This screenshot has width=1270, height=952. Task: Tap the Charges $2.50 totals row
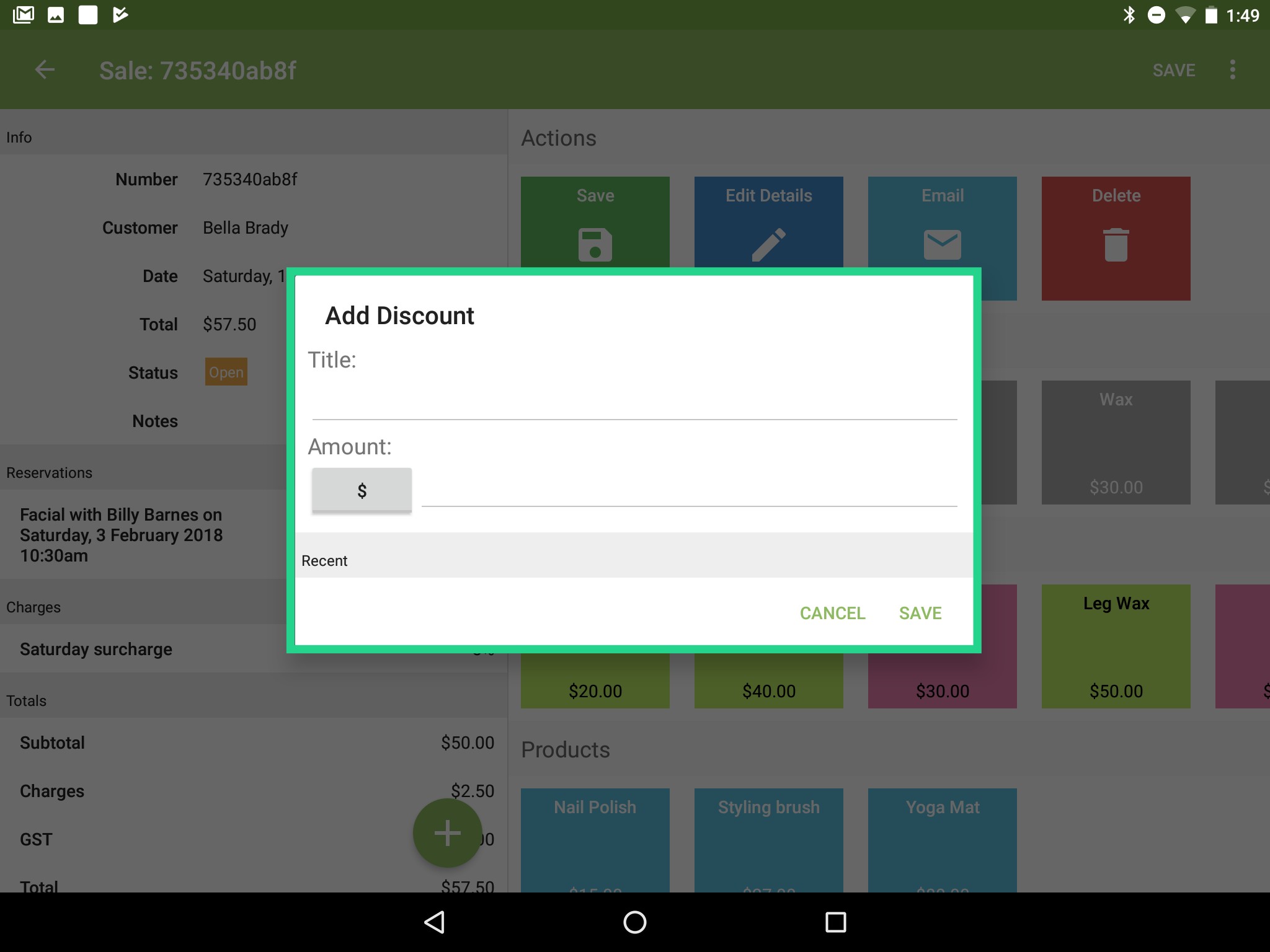[254, 791]
